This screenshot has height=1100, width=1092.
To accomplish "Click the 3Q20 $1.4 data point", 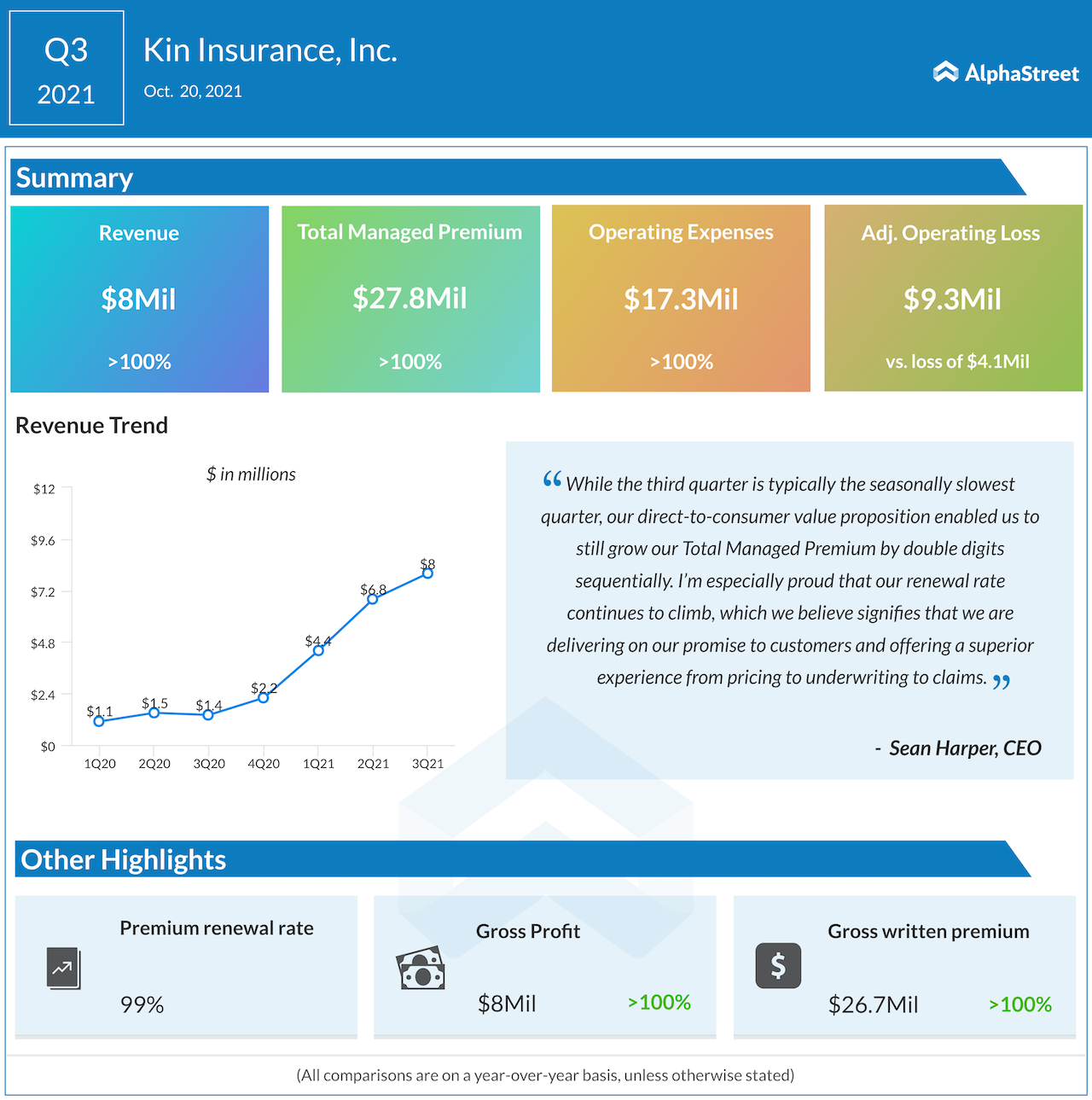I will point(208,715).
